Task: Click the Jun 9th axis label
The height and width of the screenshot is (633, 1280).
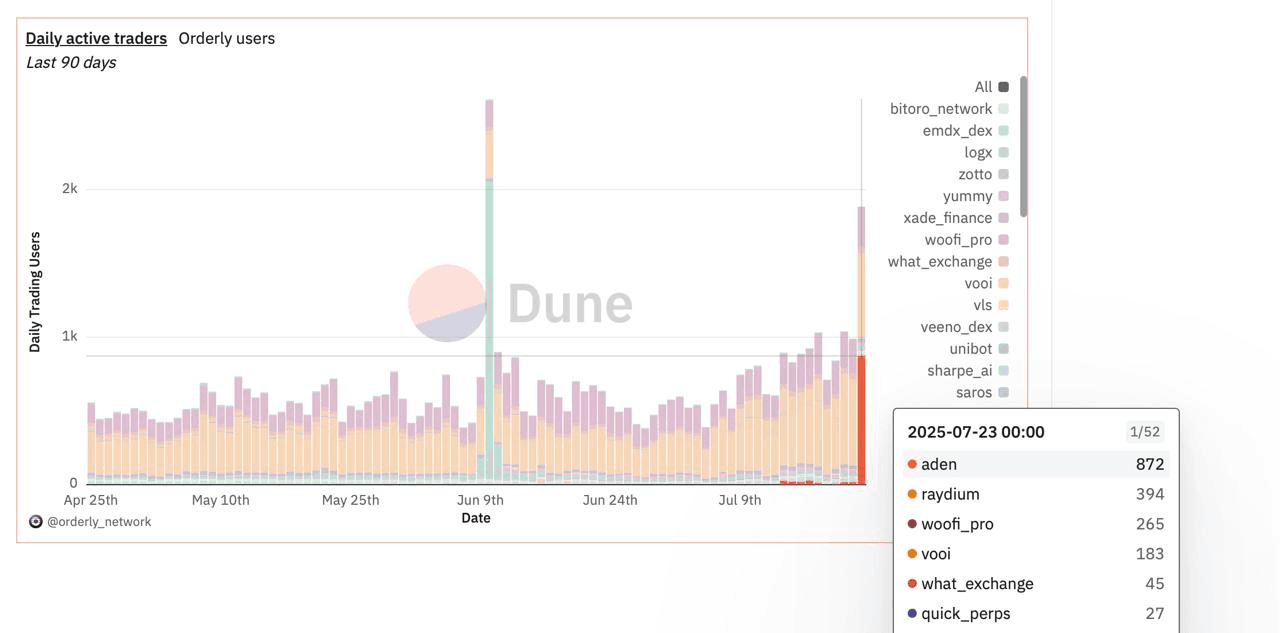Action: click(480, 500)
